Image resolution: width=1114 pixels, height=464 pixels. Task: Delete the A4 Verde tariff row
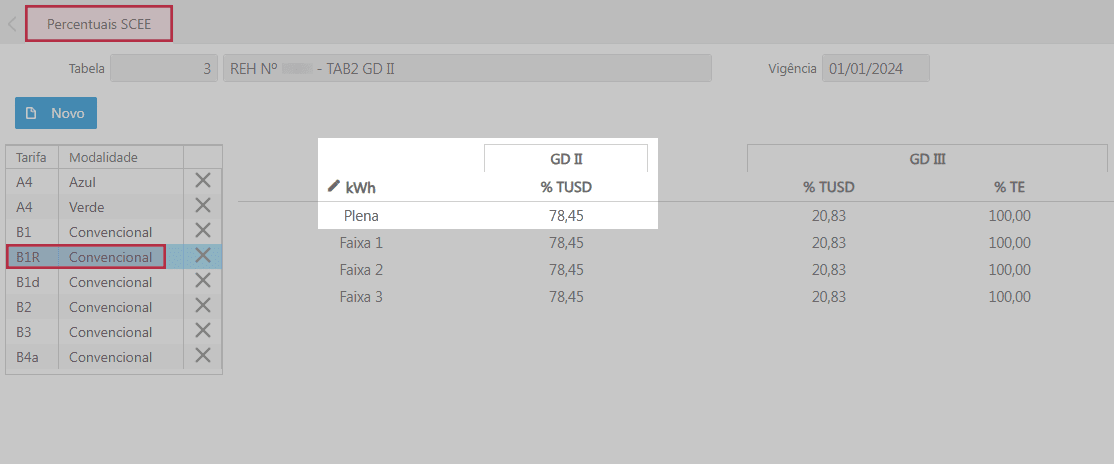click(x=203, y=206)
